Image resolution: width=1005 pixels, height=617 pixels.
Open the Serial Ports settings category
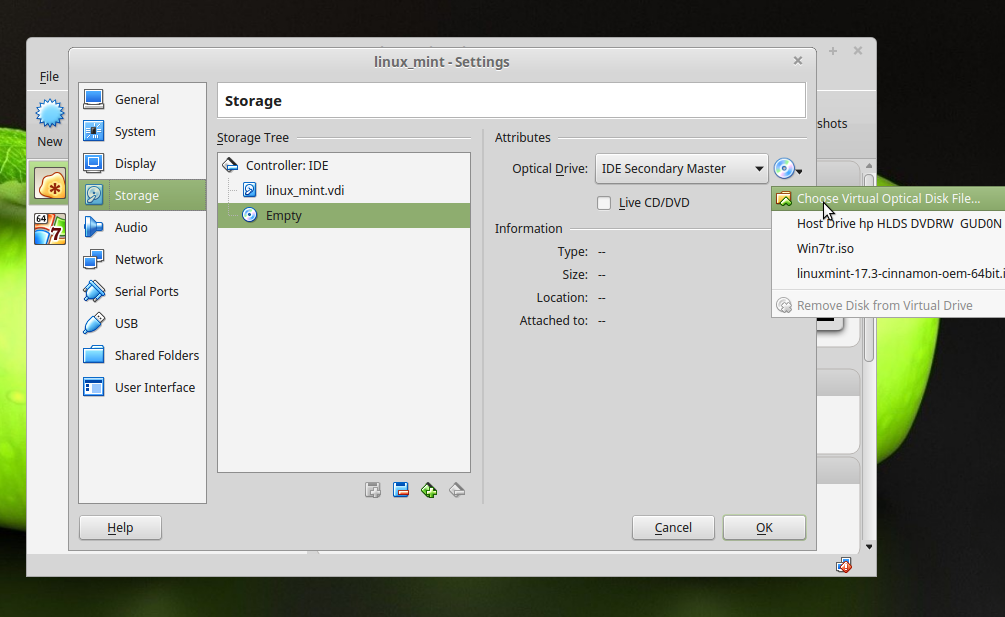142,292
